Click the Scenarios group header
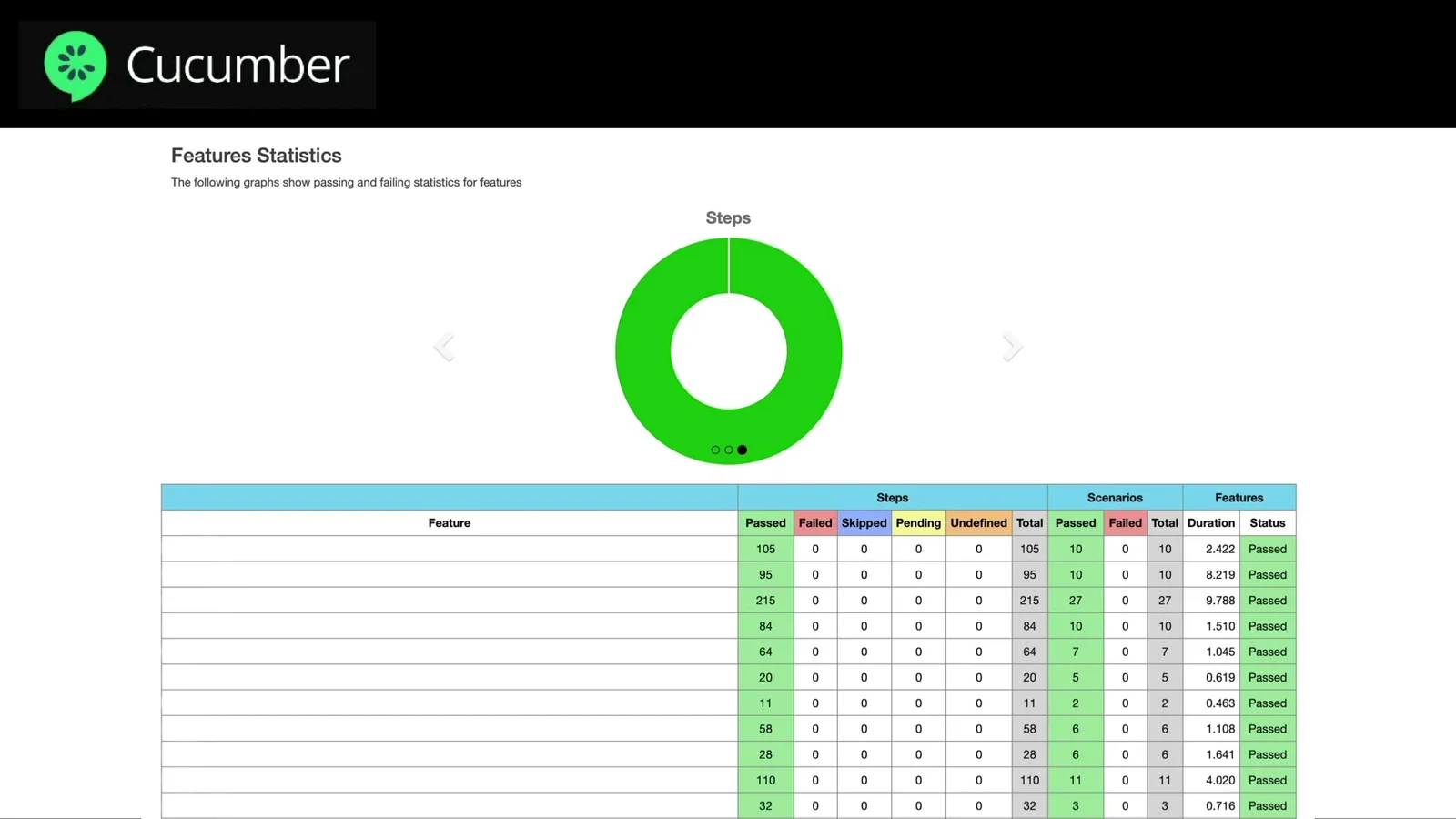Image resolution: width=1456 pixels, height=819 pixels. (1115, 498)
